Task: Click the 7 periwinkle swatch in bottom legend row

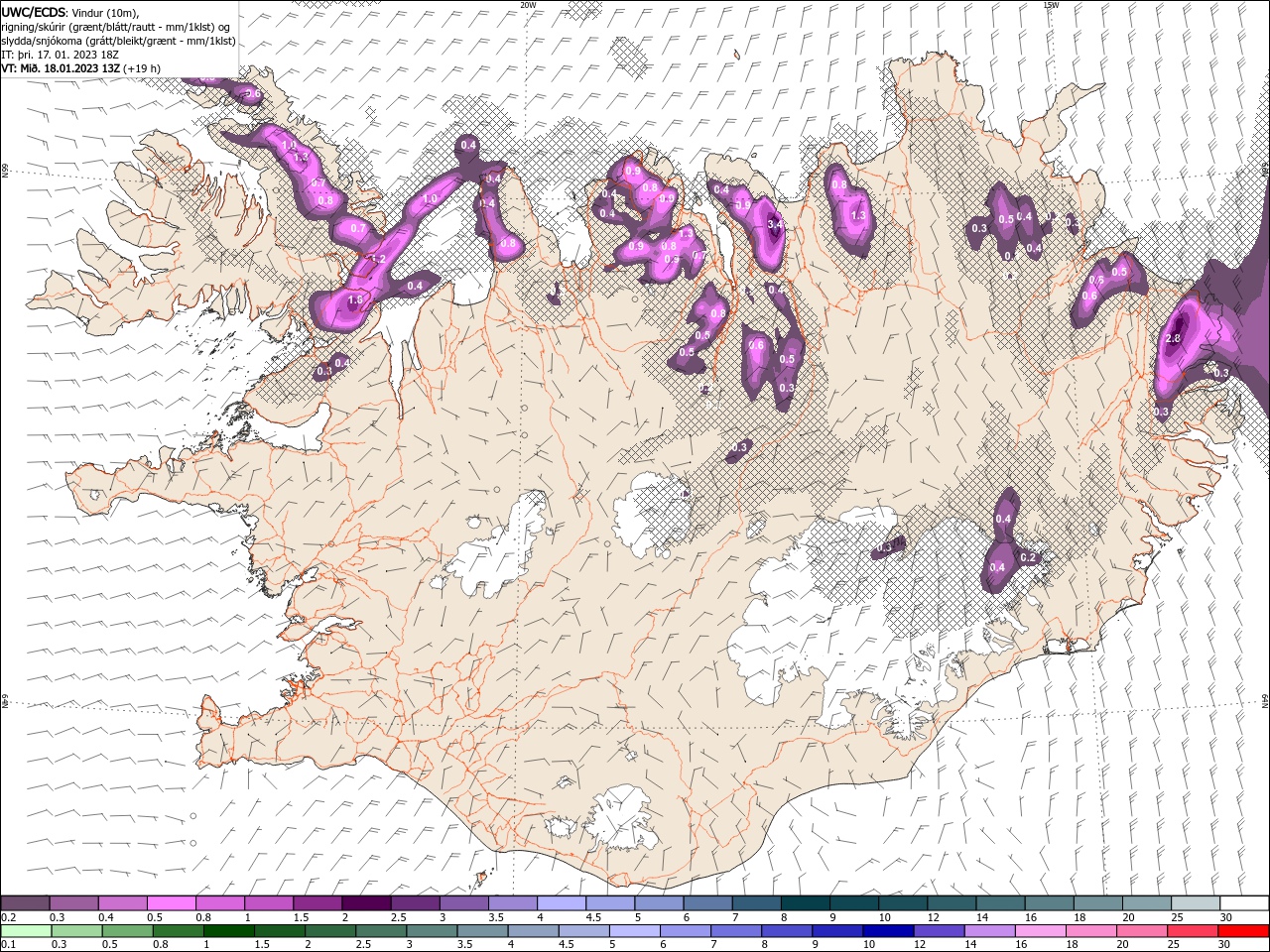Action: [735, 931]
